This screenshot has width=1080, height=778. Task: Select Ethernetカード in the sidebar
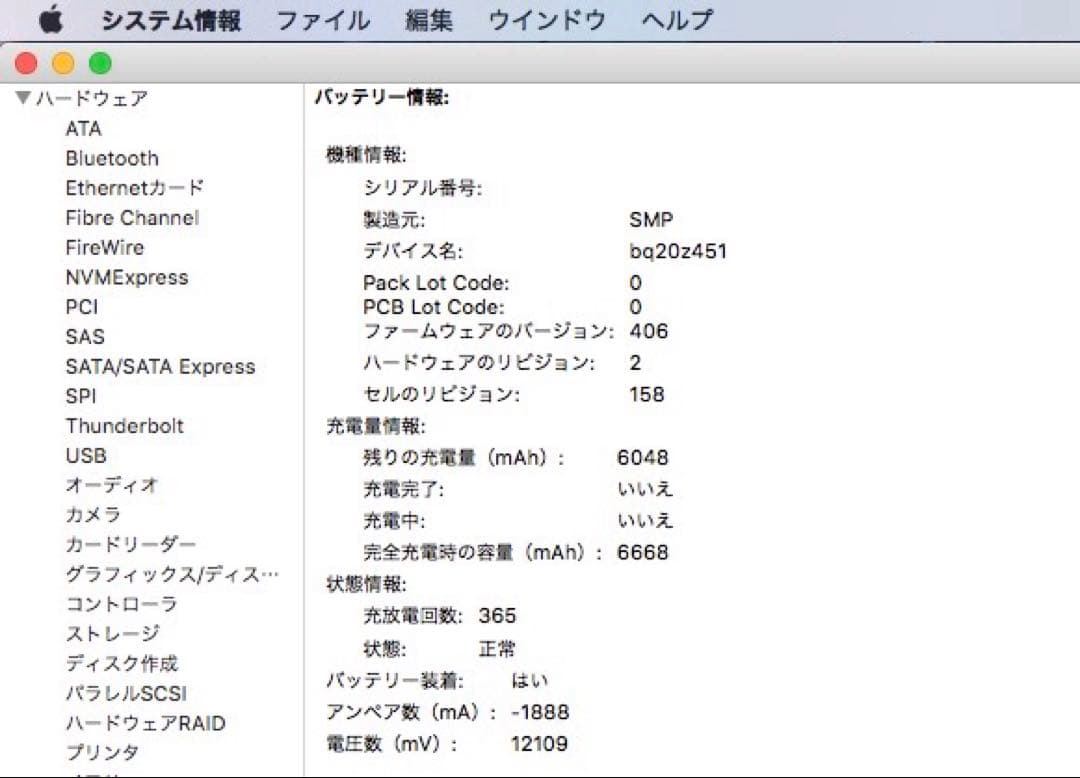(133, 187)
